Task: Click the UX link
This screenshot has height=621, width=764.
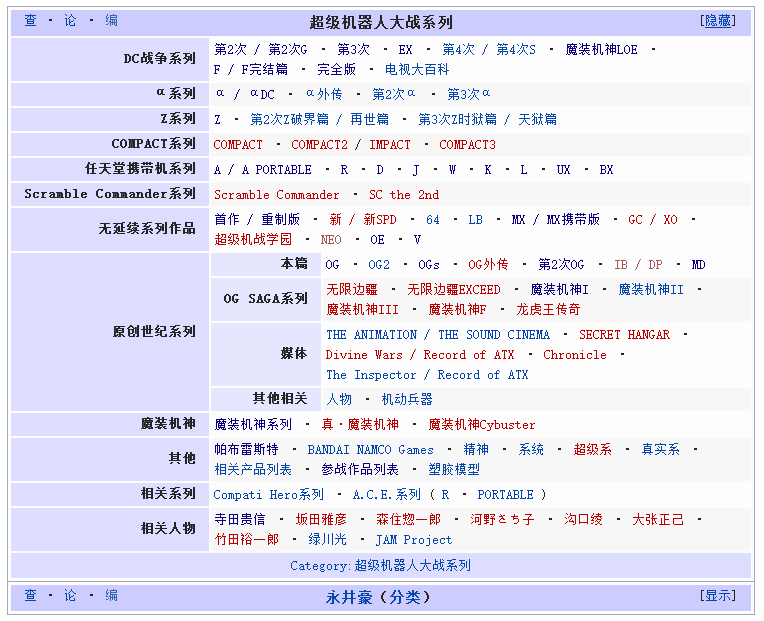Action: 563,169
